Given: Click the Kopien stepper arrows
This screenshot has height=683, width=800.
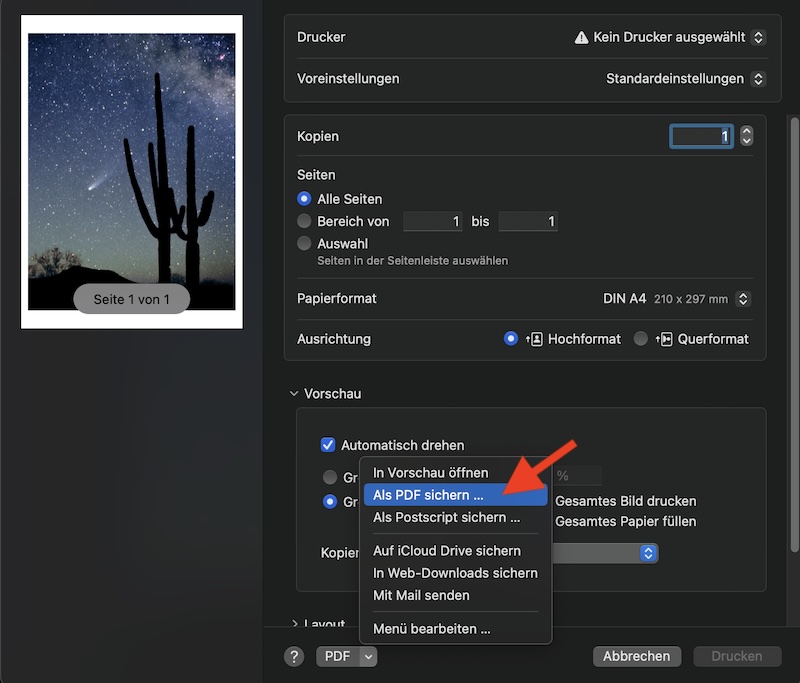Looking at the screenshot, I should coord(746,136).
